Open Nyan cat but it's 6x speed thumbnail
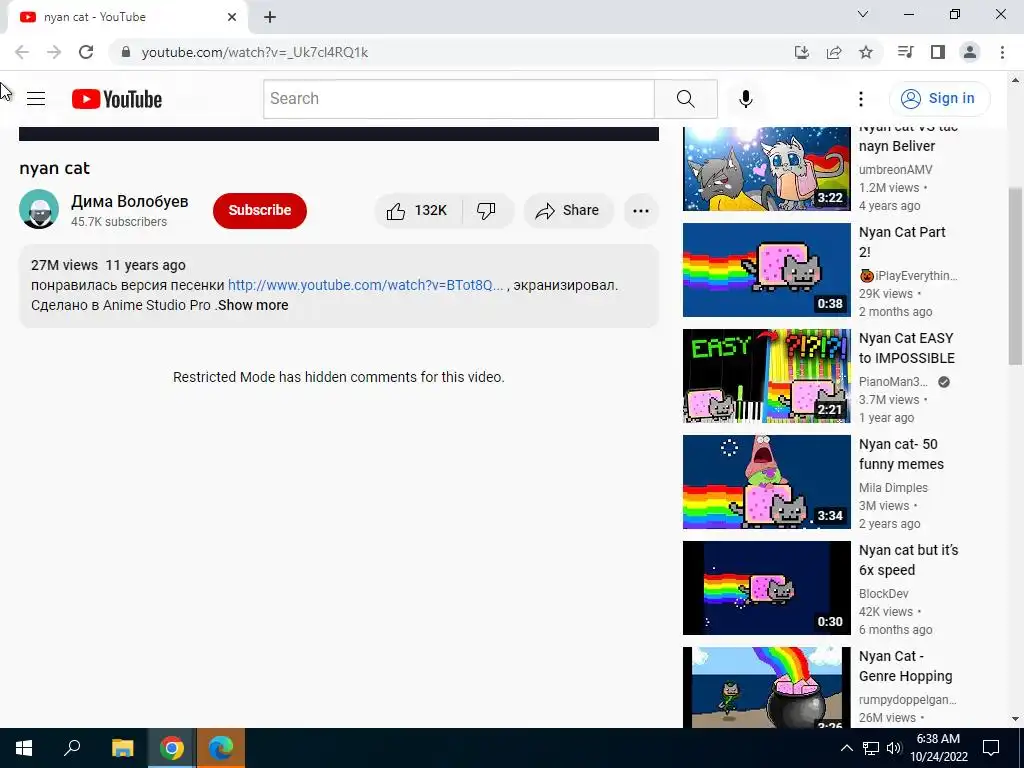 click(767, 588)
